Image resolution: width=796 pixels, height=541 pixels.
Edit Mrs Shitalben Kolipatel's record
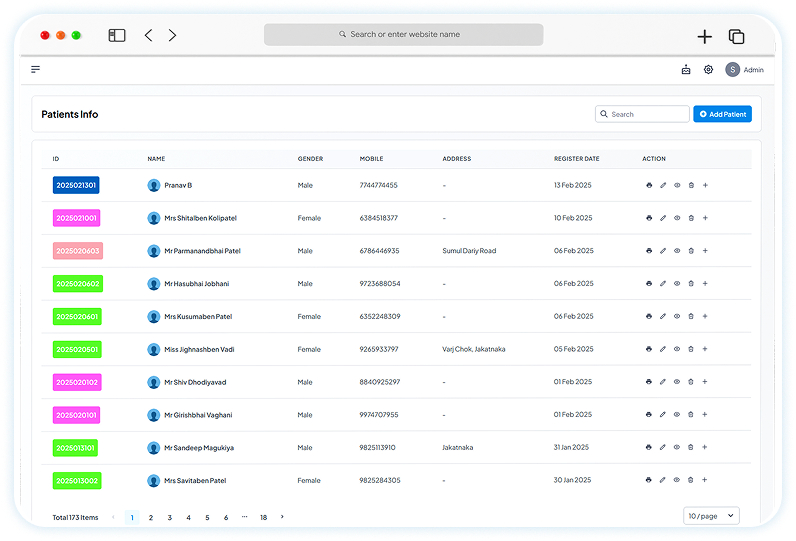tap(663, 218)
